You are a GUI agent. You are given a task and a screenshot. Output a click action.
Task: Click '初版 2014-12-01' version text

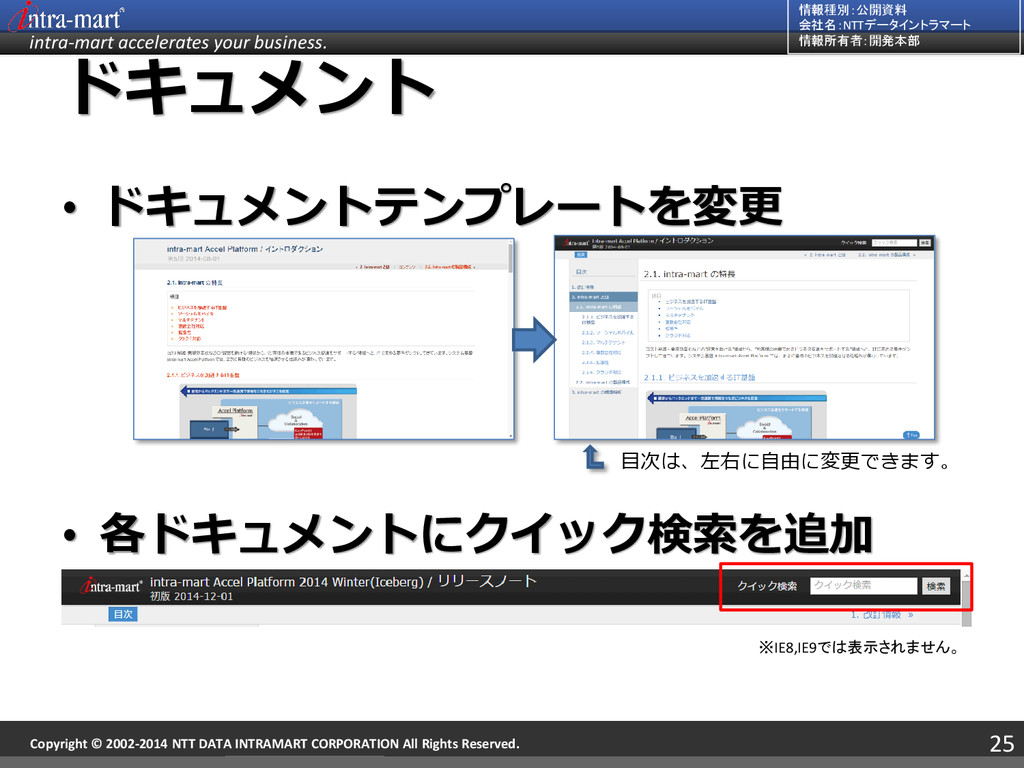point(191,596)
